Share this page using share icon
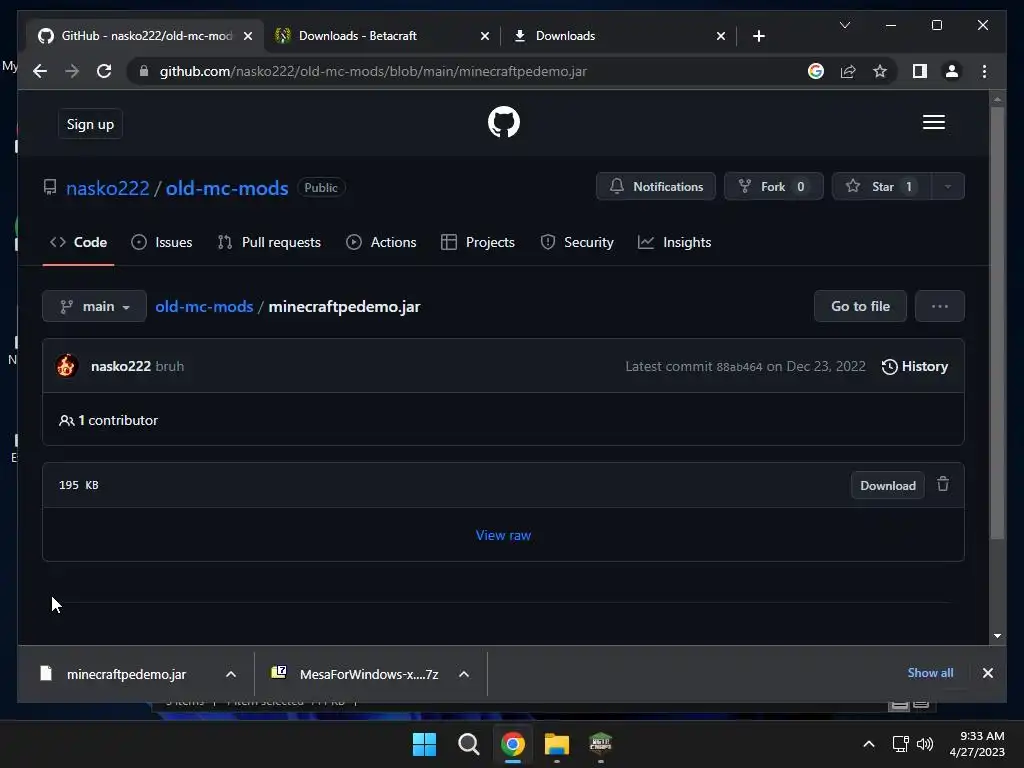The width and height of the screenshot is (1024, 768). point(848,71)
